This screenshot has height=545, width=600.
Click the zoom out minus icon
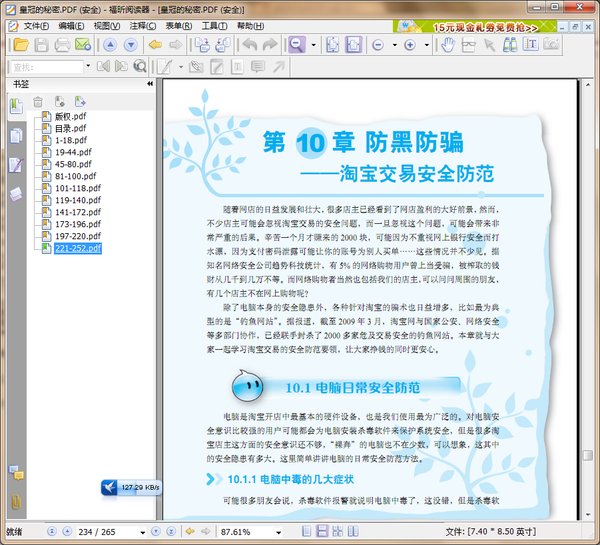[x=378, y=45]
